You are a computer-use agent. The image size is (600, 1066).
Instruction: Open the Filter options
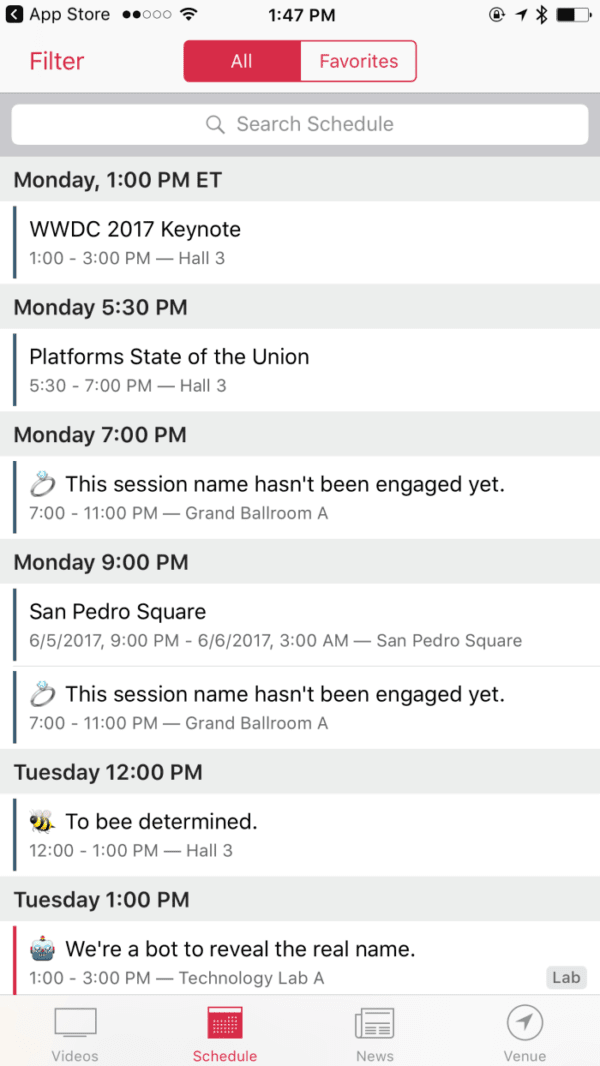pyautogui.click(x=57, y=62)
